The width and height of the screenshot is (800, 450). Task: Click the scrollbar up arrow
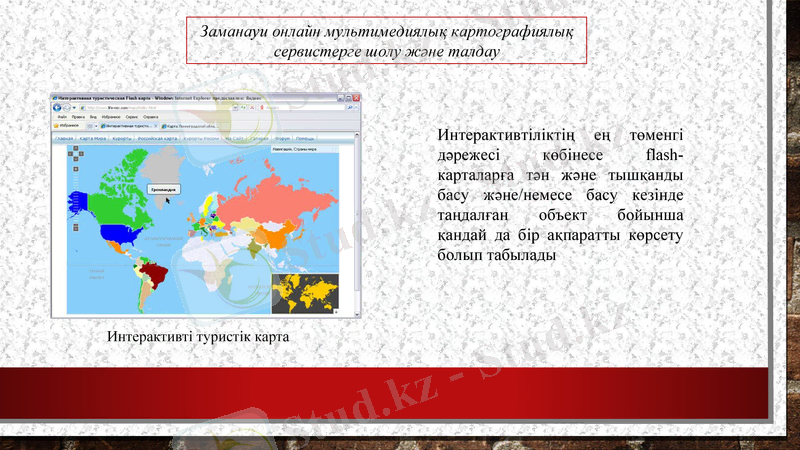point(357,135)
